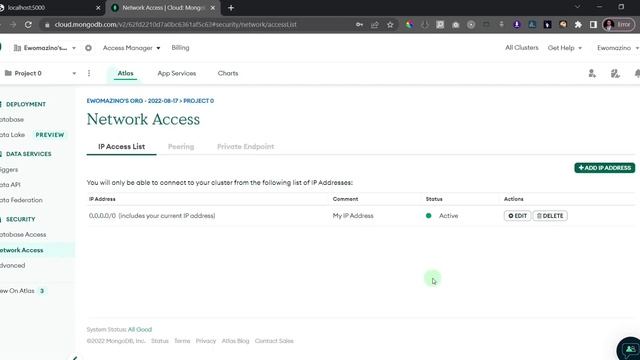Click the Ewomazino's Org breadcrumb link

(132, 101)
